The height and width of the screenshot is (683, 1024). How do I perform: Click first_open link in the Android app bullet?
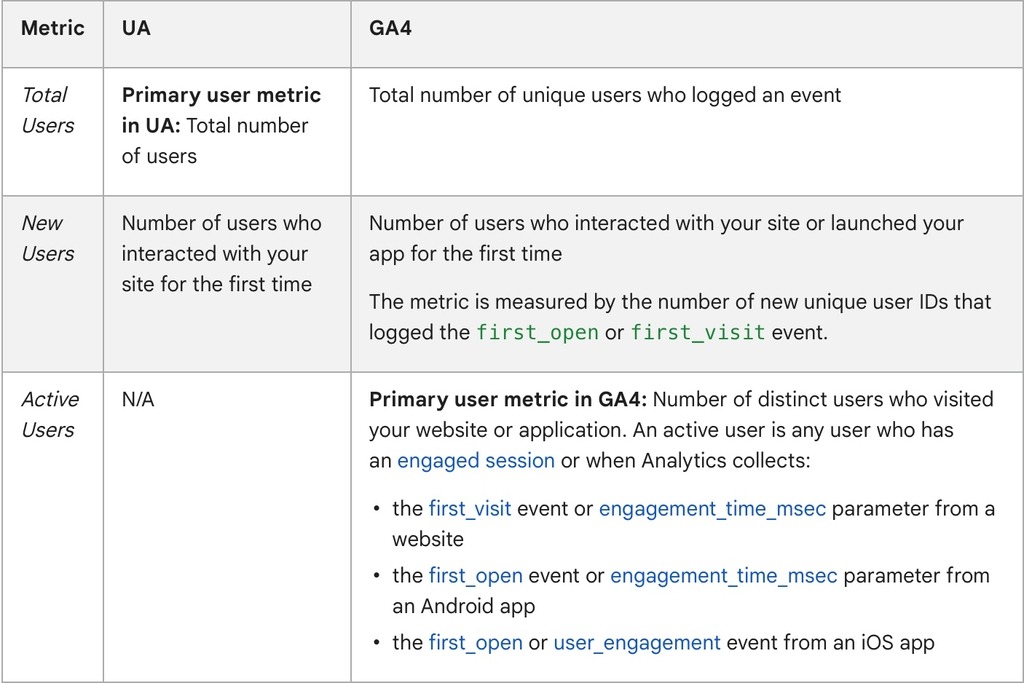point(475,576)
